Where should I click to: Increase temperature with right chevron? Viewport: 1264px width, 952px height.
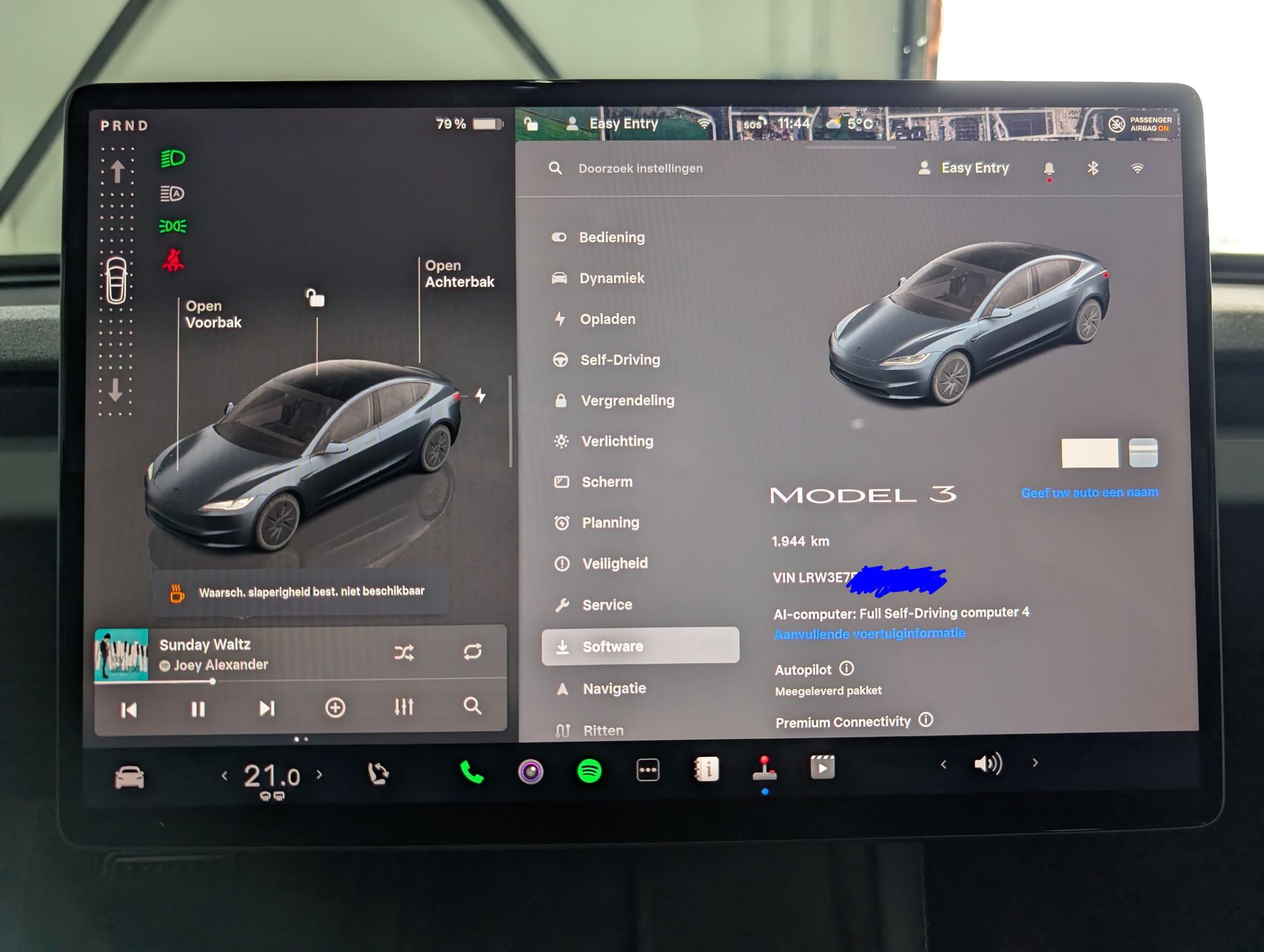click(x=320, y=774)
